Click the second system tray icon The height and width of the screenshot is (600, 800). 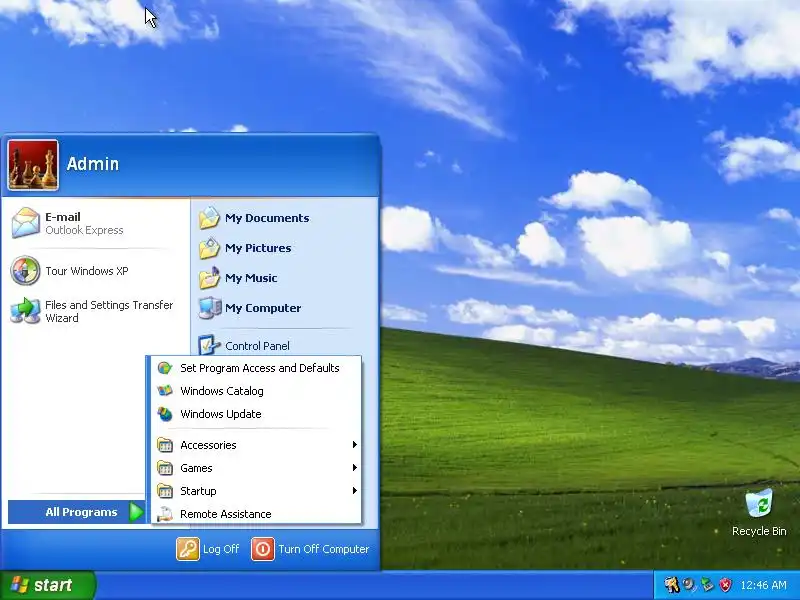pos(689,585)
